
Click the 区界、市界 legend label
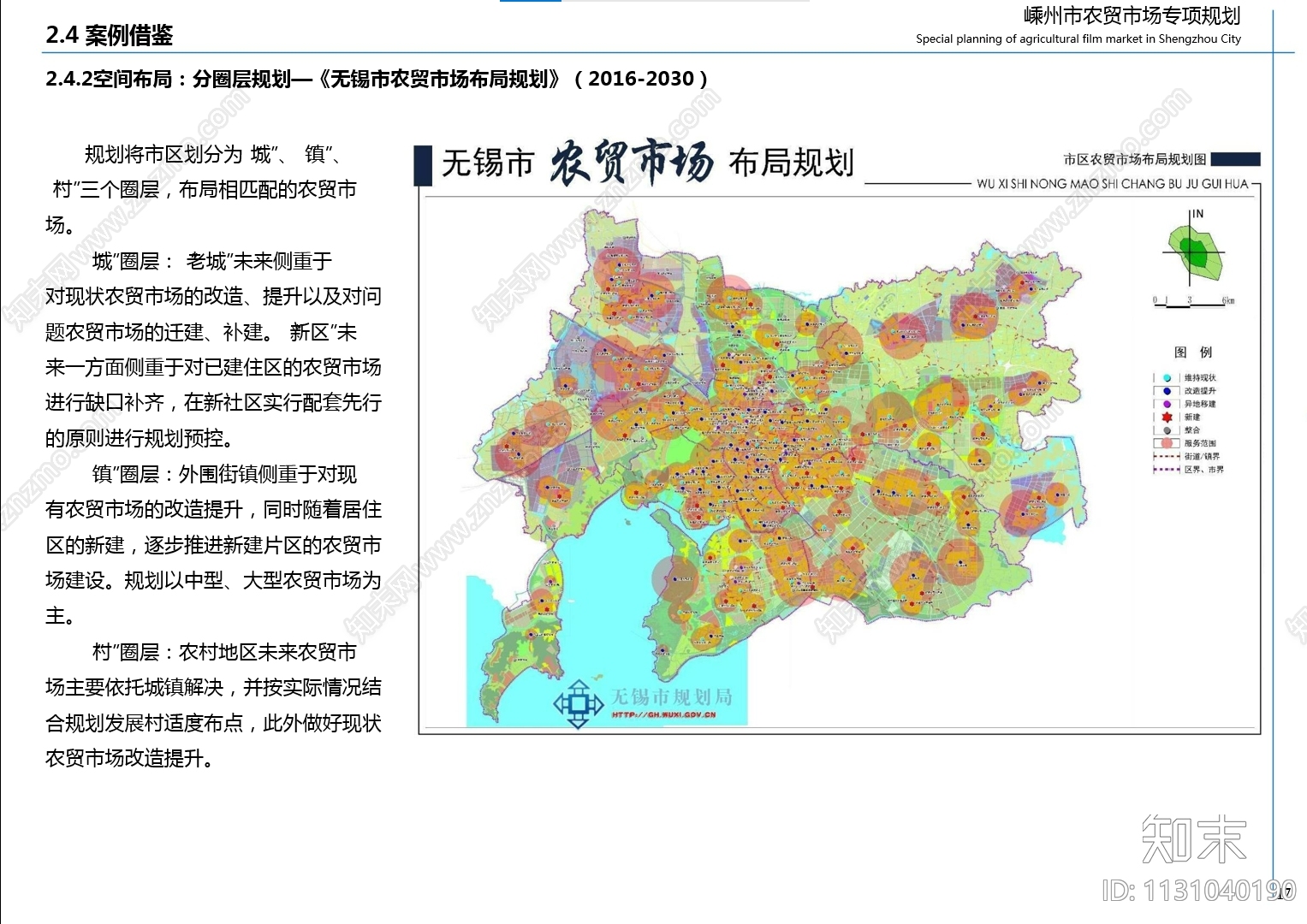pyautogui.click(x=1204, y=469)
